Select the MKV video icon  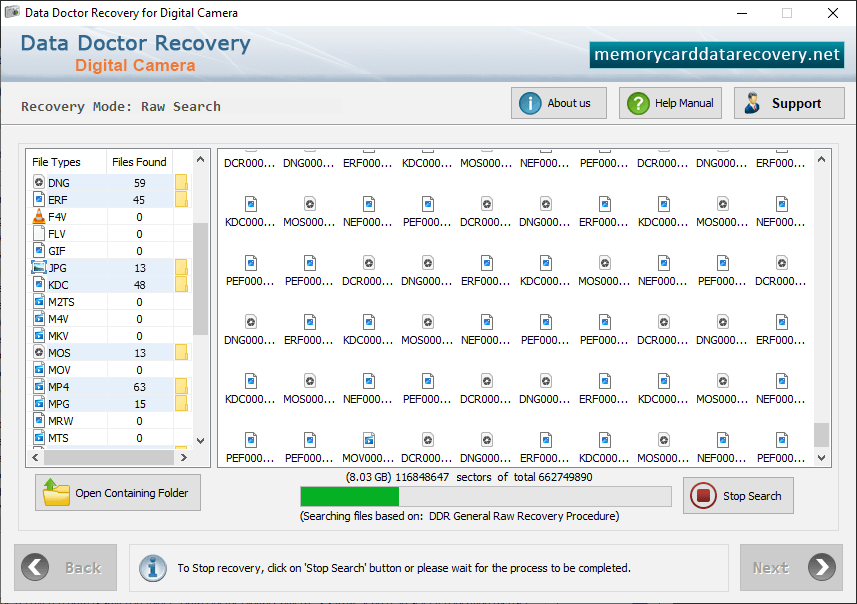coord(39,335)
